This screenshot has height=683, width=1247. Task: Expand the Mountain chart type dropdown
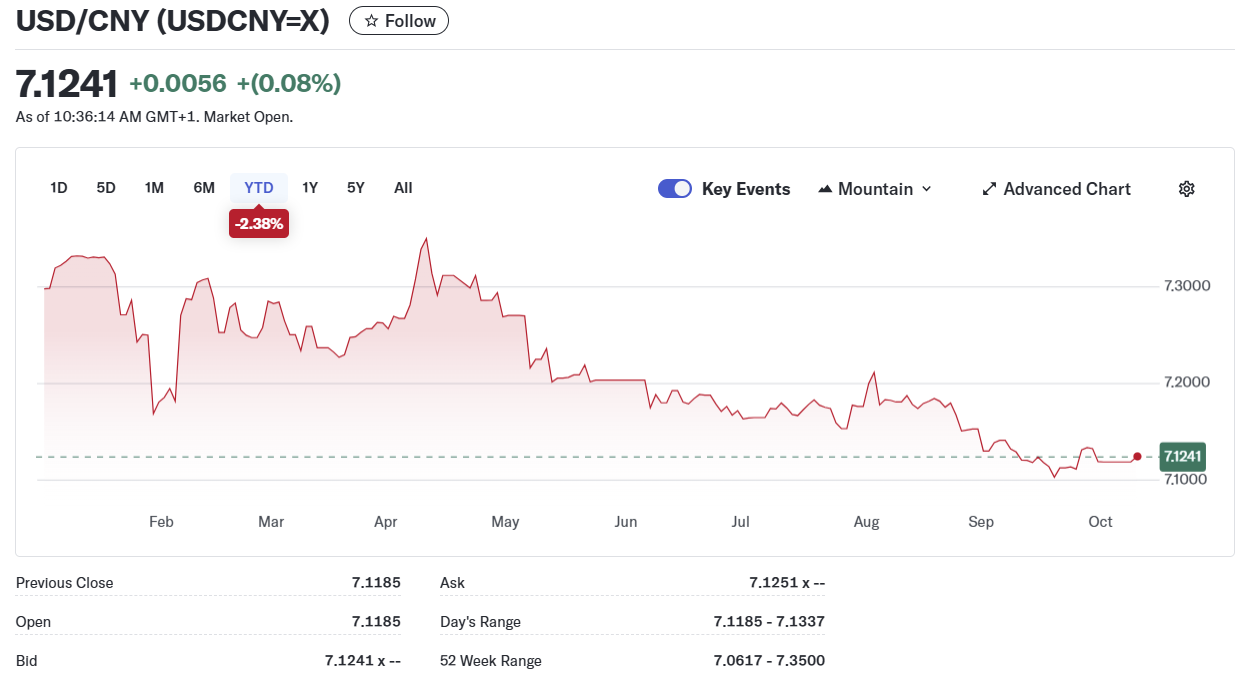coord(875,189)
